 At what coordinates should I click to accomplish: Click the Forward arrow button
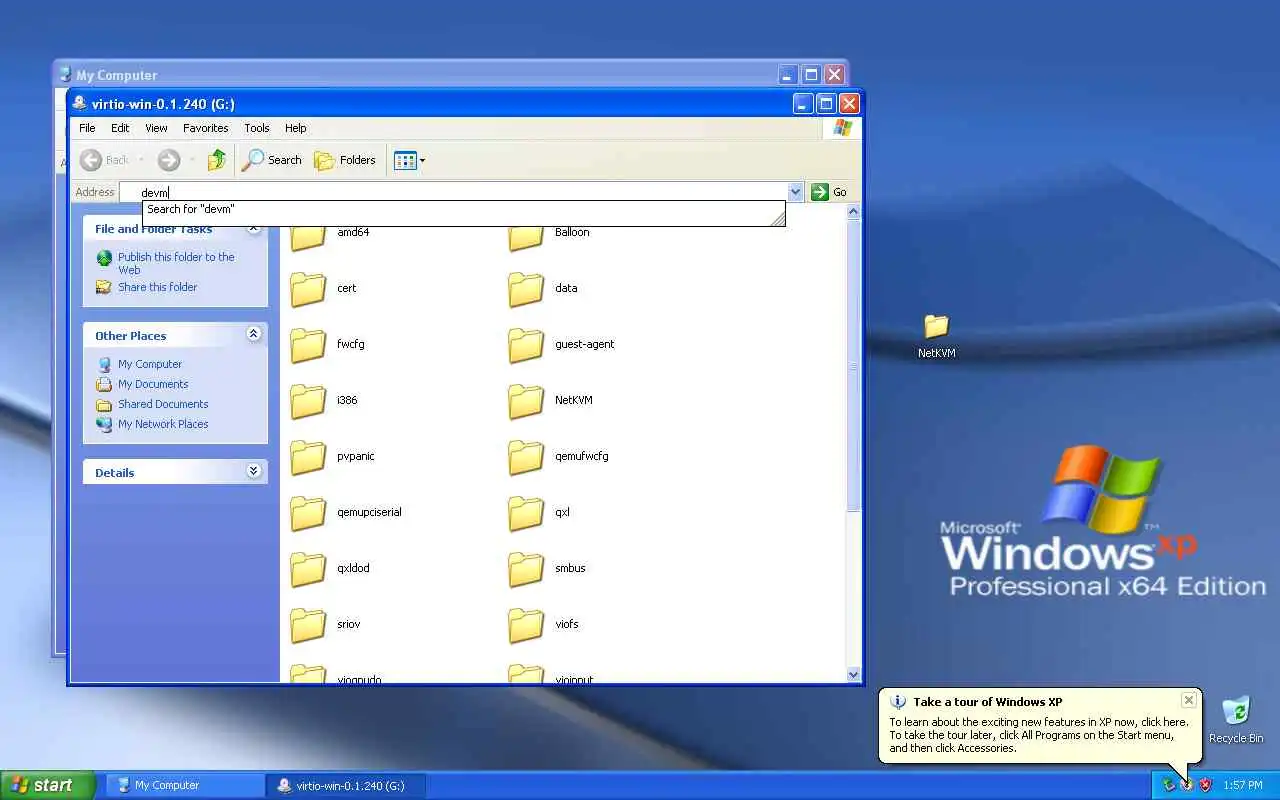point(168,160)
